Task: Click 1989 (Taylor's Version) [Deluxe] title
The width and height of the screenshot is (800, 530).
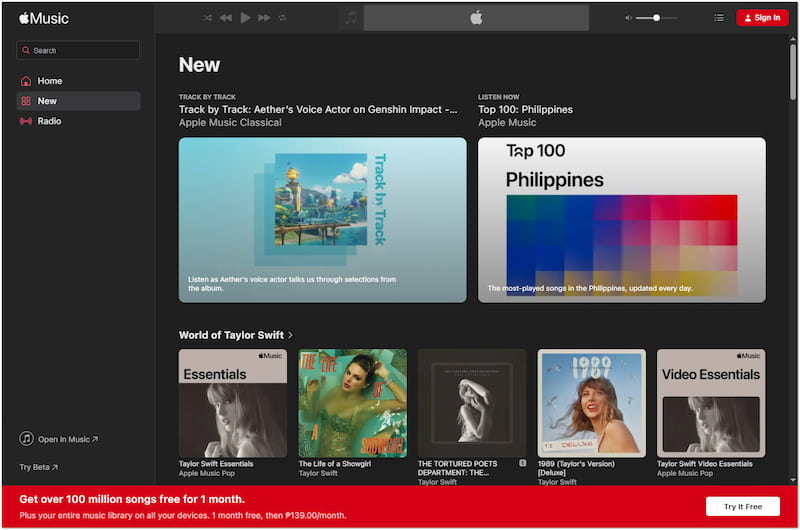Action: pos(576,468)
